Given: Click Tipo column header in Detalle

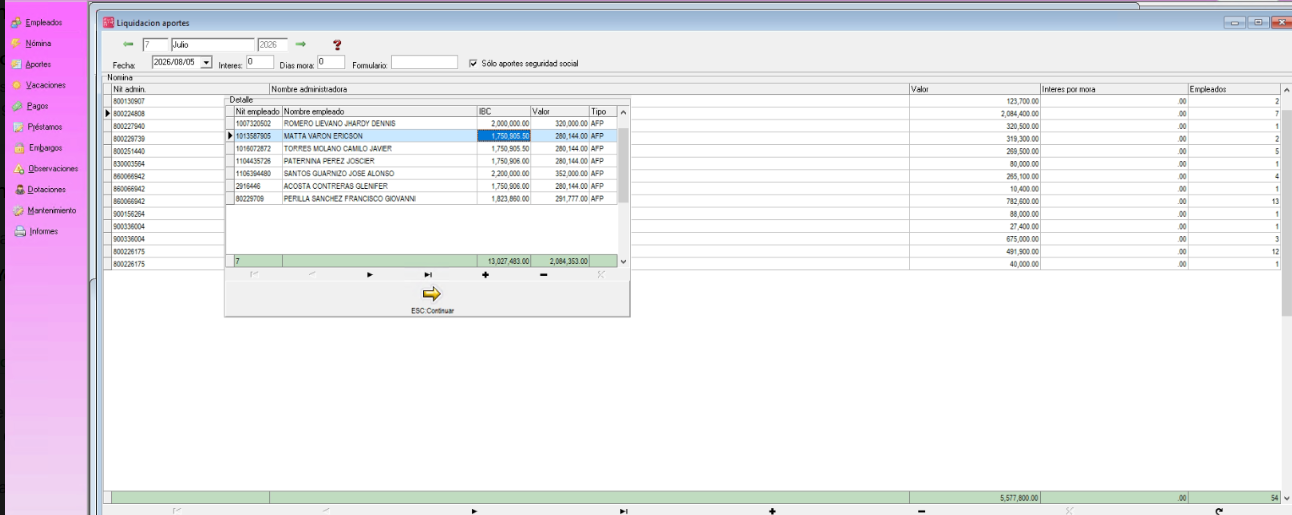Looking at the screenshot, I should click(x=603, y=111).
